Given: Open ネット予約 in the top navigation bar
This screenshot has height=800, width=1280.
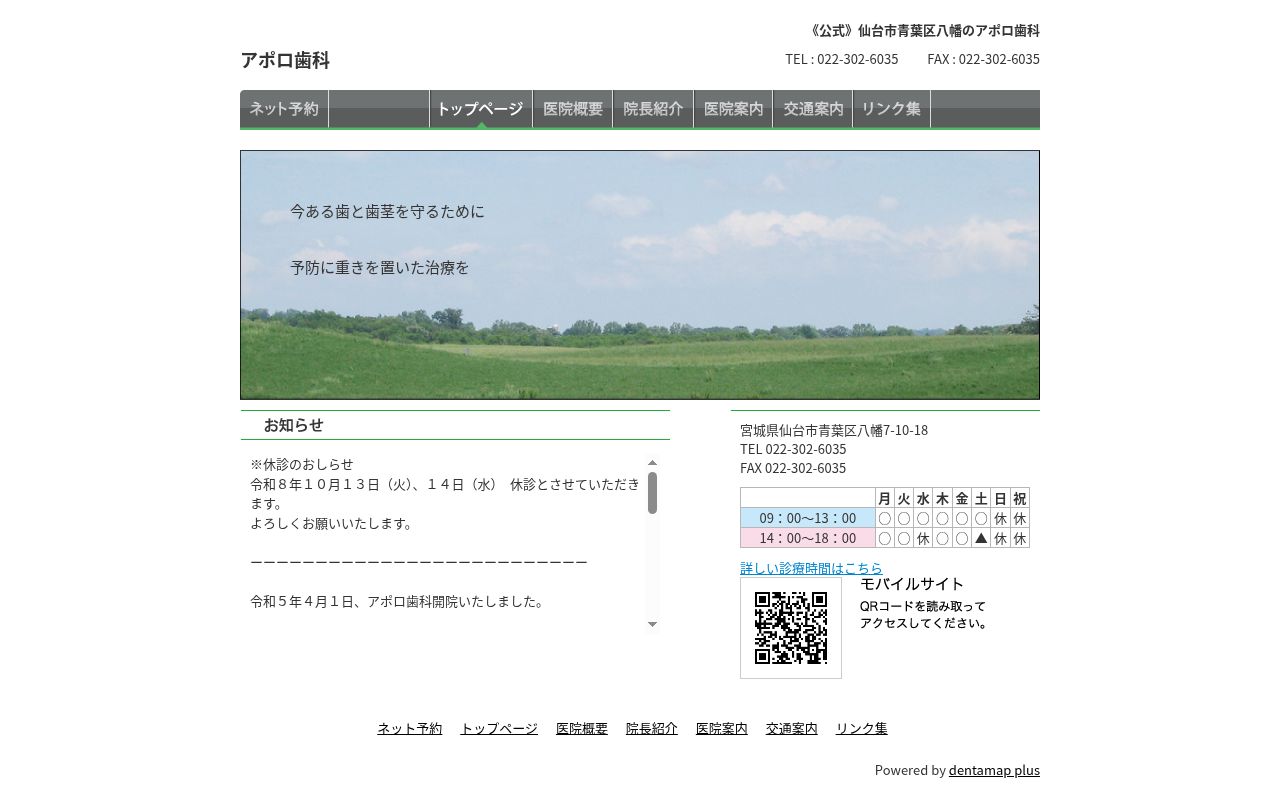Looking at the screenshot, I should point(284,109).
